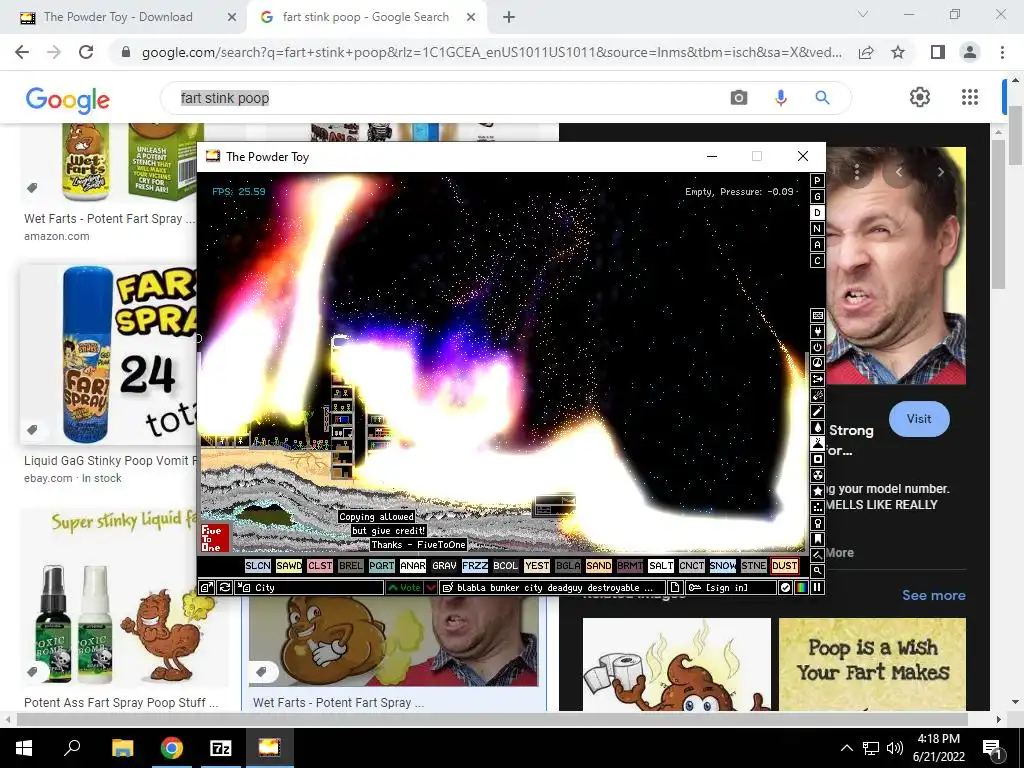Open the Liquids droplet menu
The width and height of the screenshot is (1024, 768).
[x=817, y=427]
